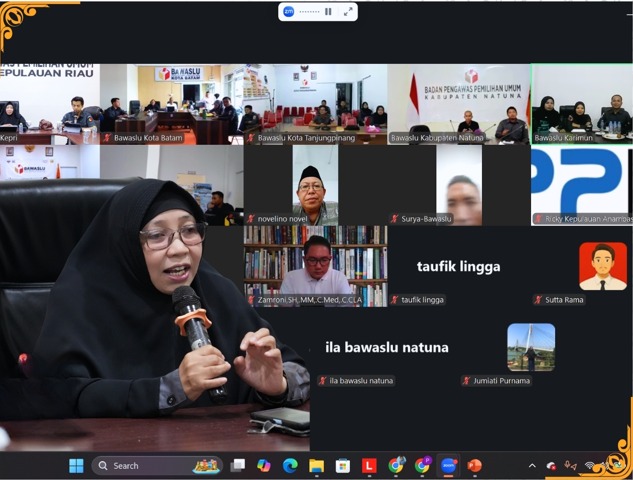Click muted mic icon for Bawaslu Kota Batam
This screenshot has height=480, width=633.
pyautogui.click(x=107, y=138)
